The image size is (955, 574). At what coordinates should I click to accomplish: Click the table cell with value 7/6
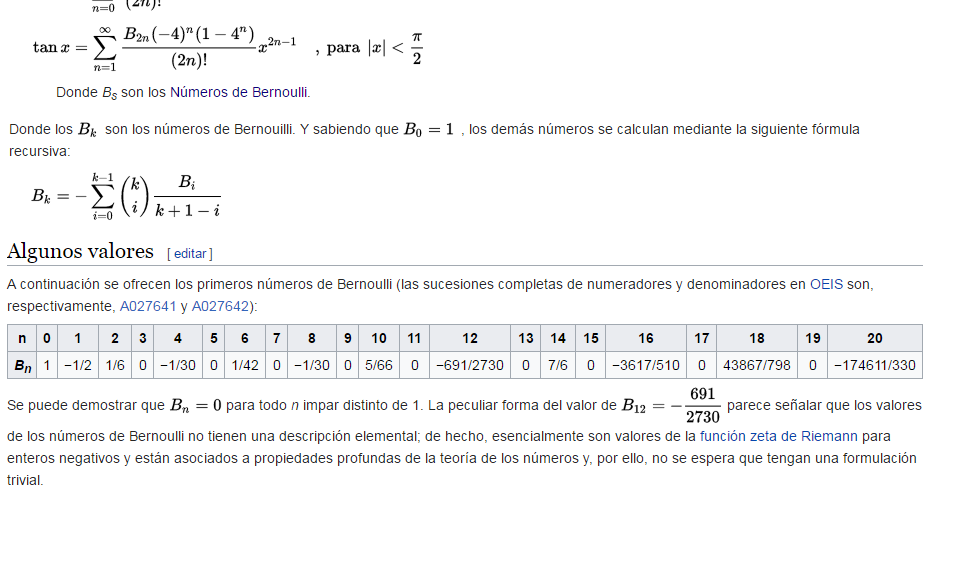click(x=558, y=366)
